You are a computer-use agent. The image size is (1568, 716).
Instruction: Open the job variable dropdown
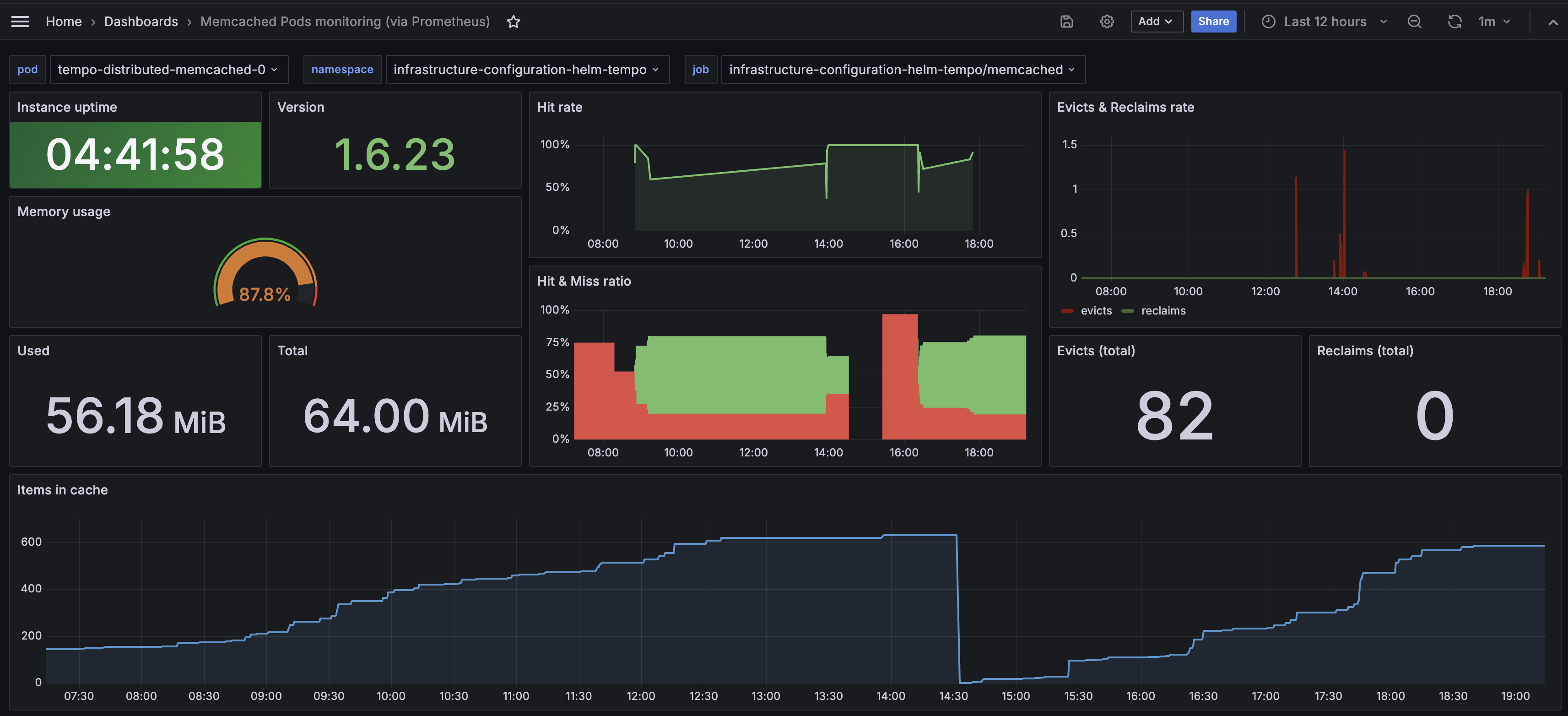pos(902,70)
